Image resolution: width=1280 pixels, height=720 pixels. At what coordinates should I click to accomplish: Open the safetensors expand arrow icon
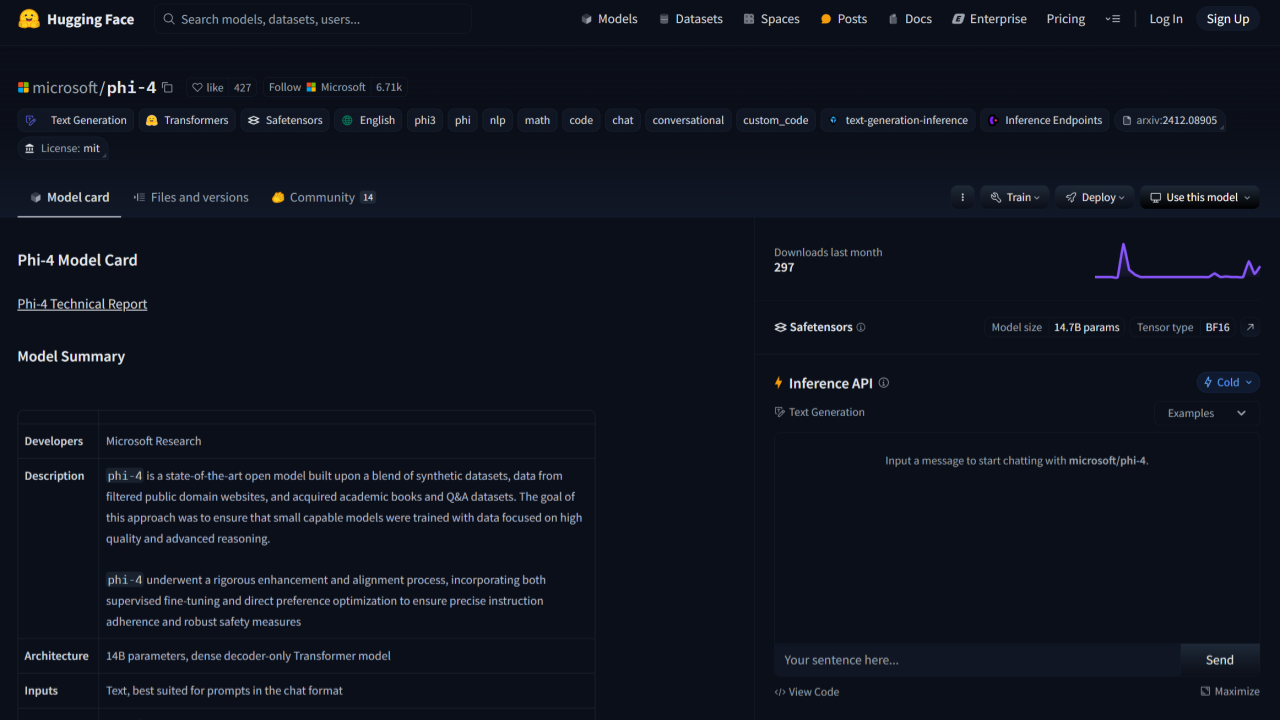[x=1249, y=327]
